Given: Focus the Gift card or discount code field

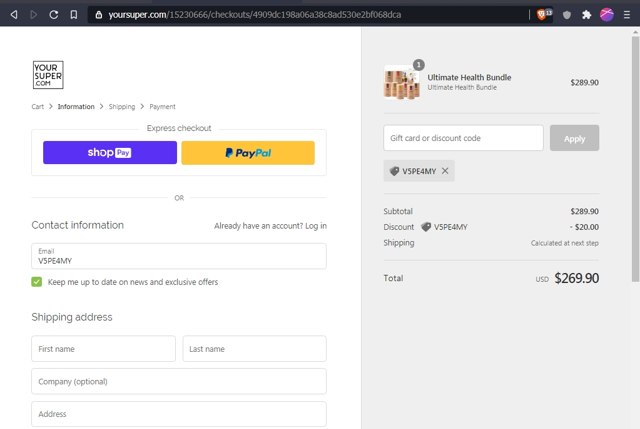Looking at the screenshot, I should [x=463, y=138].
